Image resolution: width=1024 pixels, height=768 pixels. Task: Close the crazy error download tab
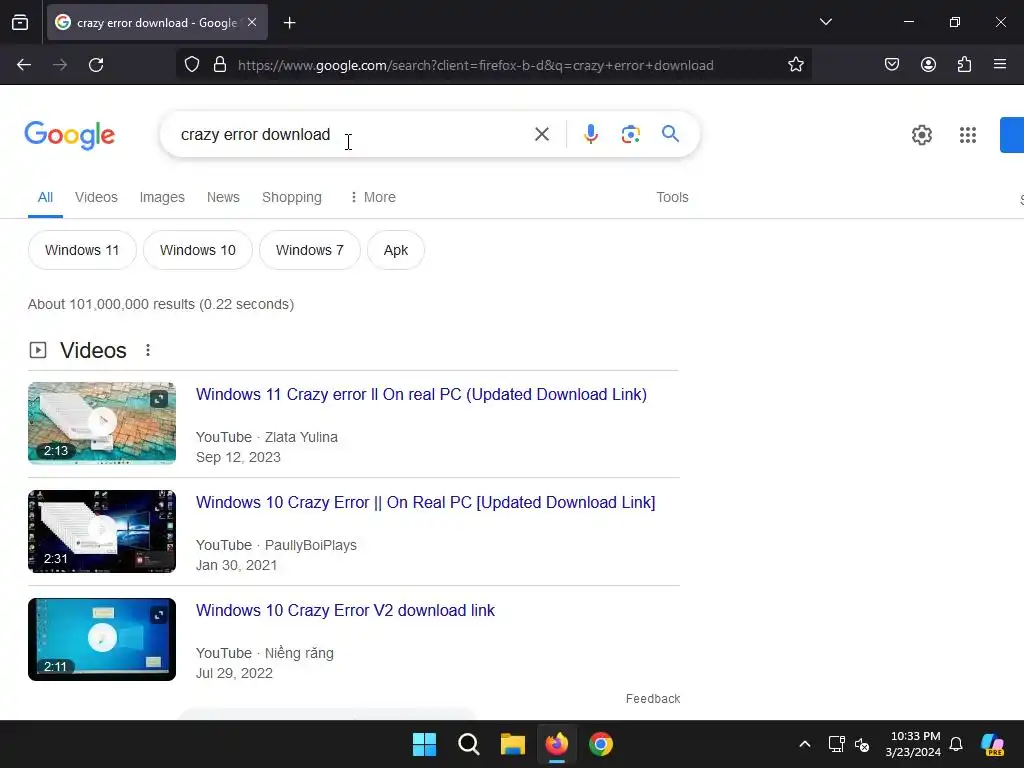pyautogui.click(x=252, y=22)
